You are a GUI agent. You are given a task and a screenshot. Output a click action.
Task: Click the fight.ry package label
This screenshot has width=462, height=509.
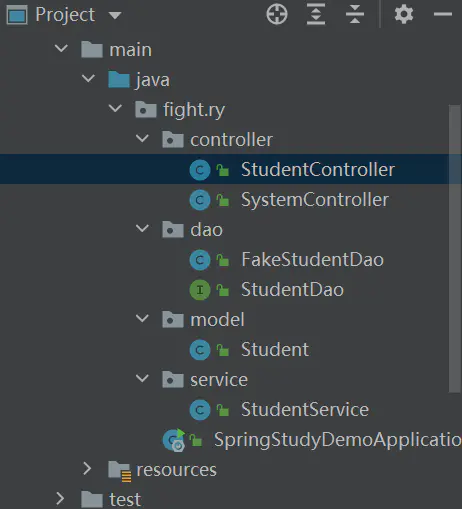[x=194, y=110]
